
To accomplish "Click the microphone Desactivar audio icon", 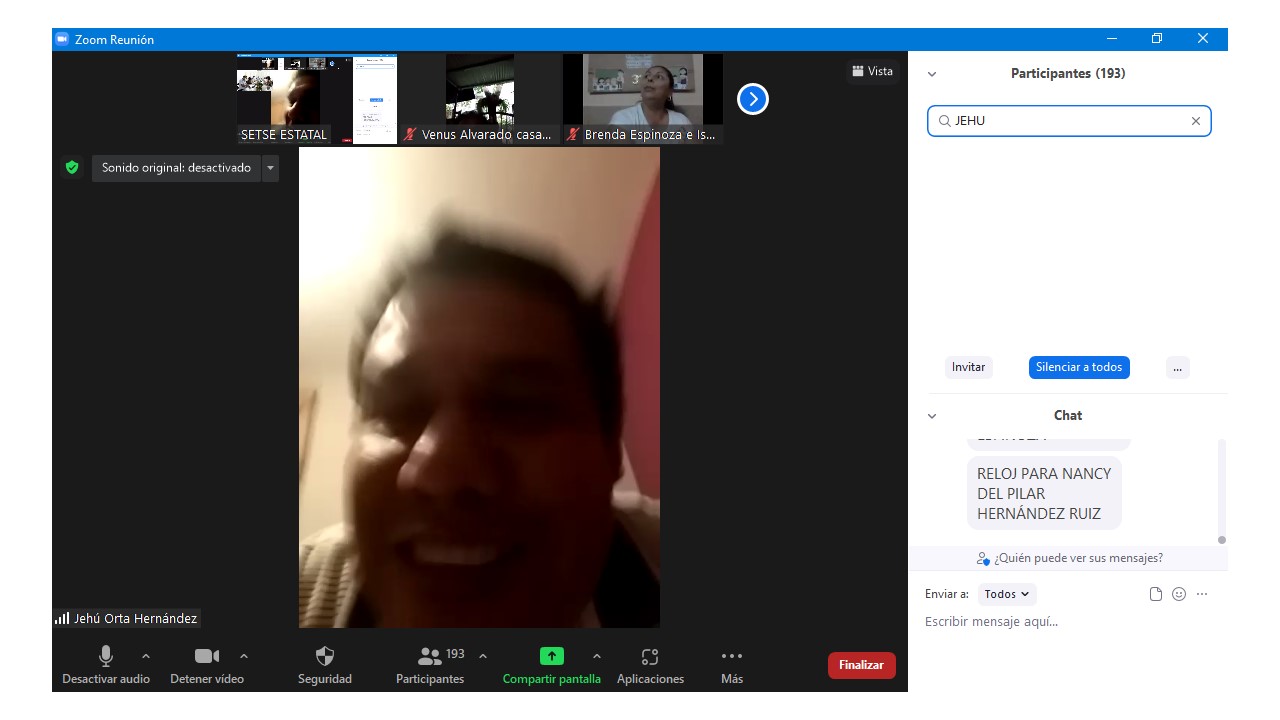I will [106, 656].
